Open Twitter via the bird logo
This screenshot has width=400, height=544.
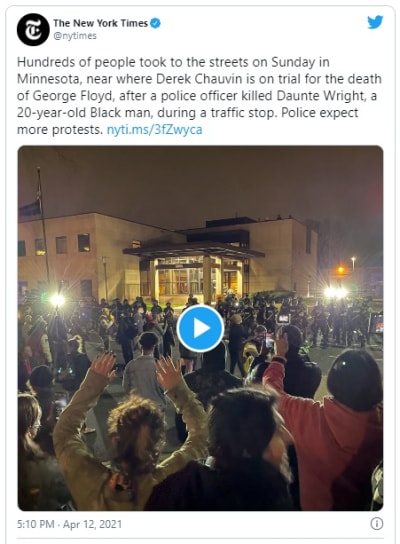[x=375, y=22]
